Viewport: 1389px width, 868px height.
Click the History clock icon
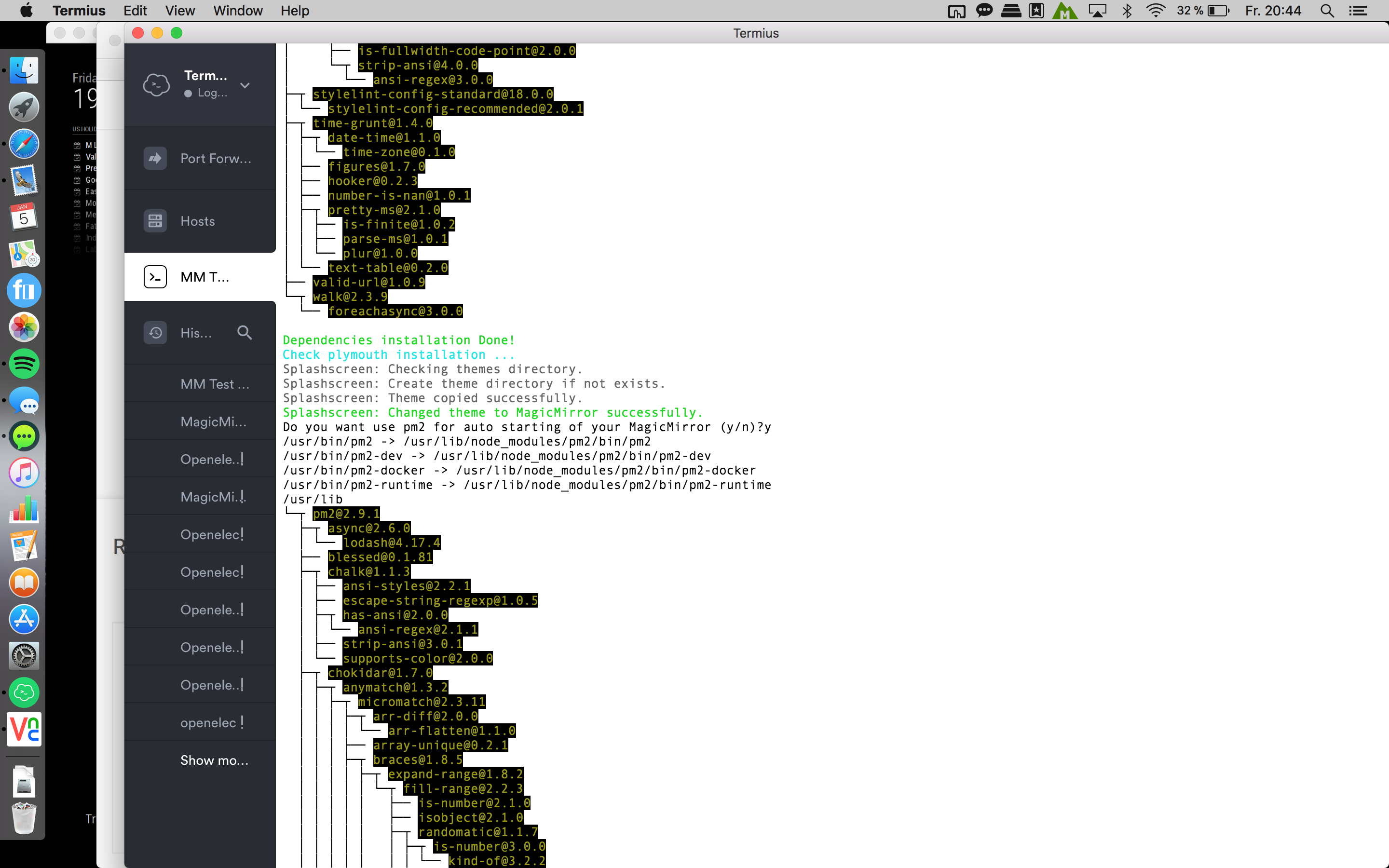pos(155,333)
